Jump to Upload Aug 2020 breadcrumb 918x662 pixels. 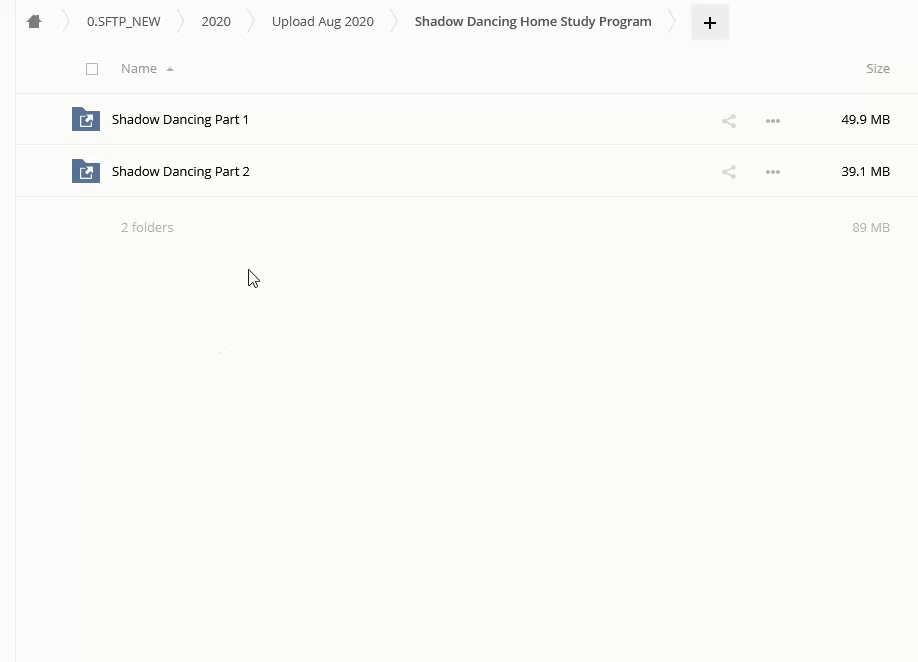[322, 21]
